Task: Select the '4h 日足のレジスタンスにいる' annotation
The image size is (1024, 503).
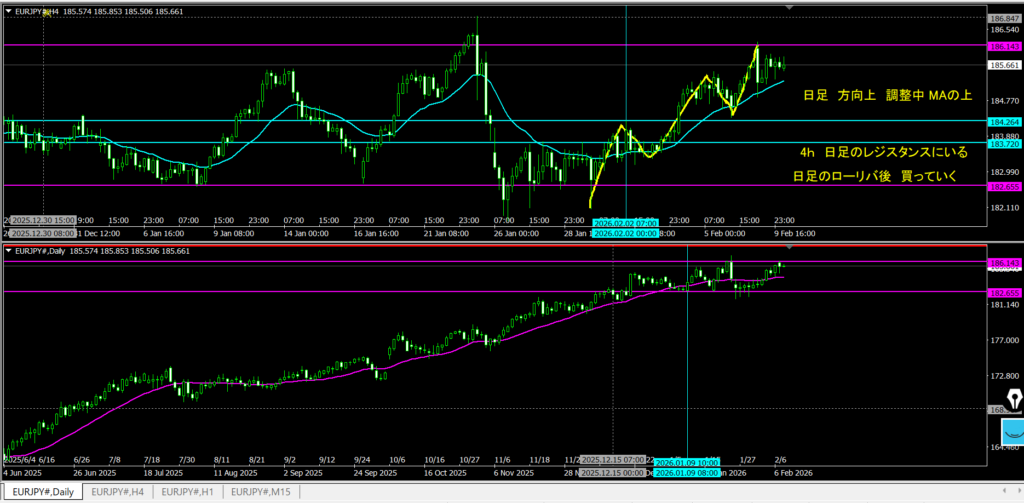Action: [883, 153]
